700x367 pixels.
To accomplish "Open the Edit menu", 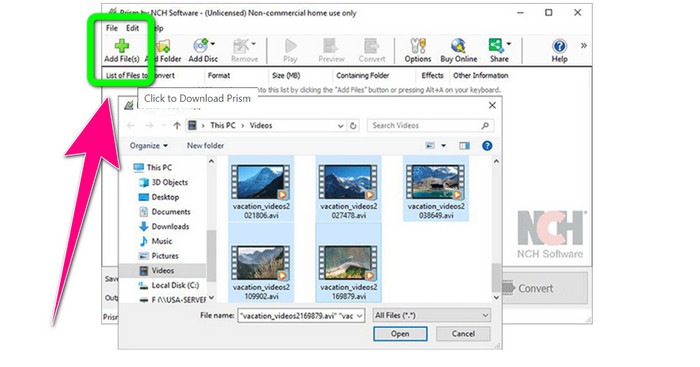I will (x=132, y=28).
